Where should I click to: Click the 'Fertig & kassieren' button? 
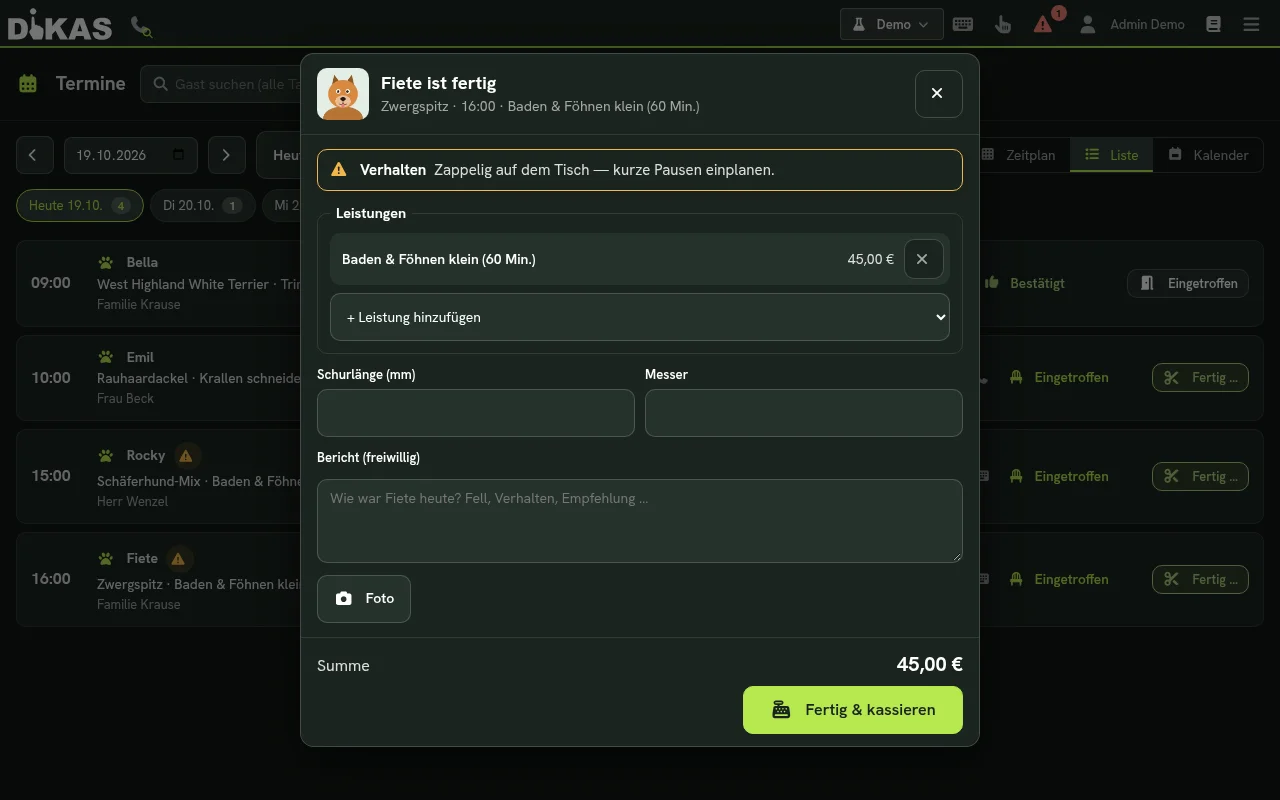coord(853,710)
